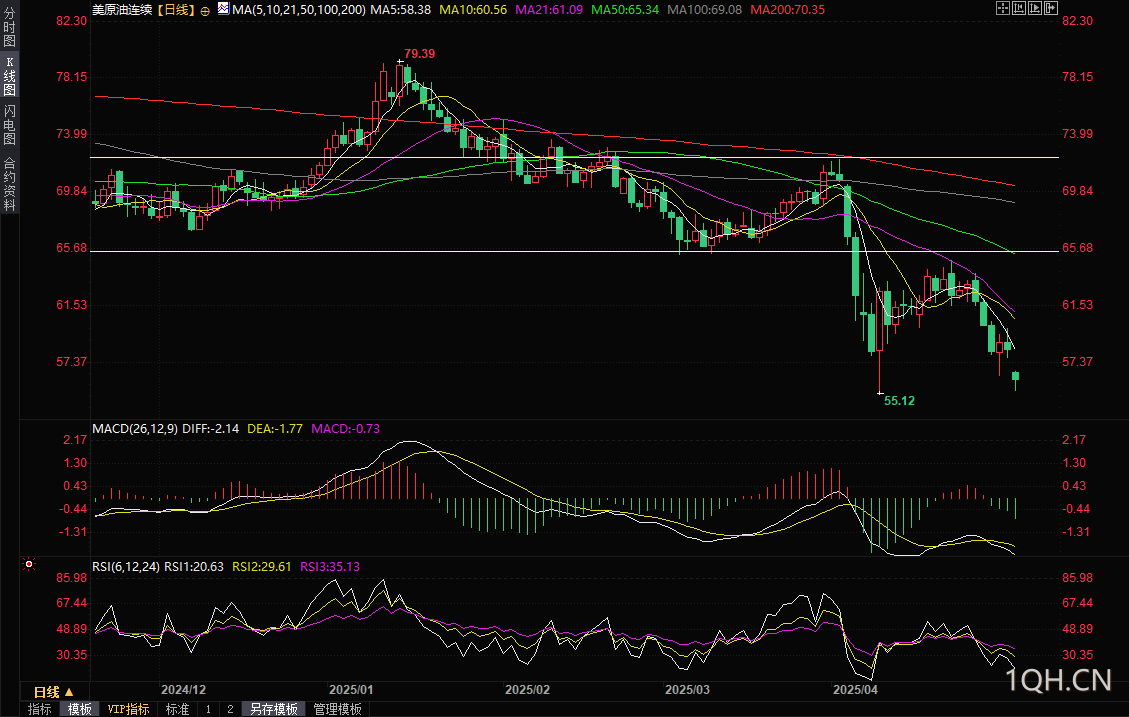Click the third top-right icon with play arrow
The image size is (1129, 717).
point(1035,8)
